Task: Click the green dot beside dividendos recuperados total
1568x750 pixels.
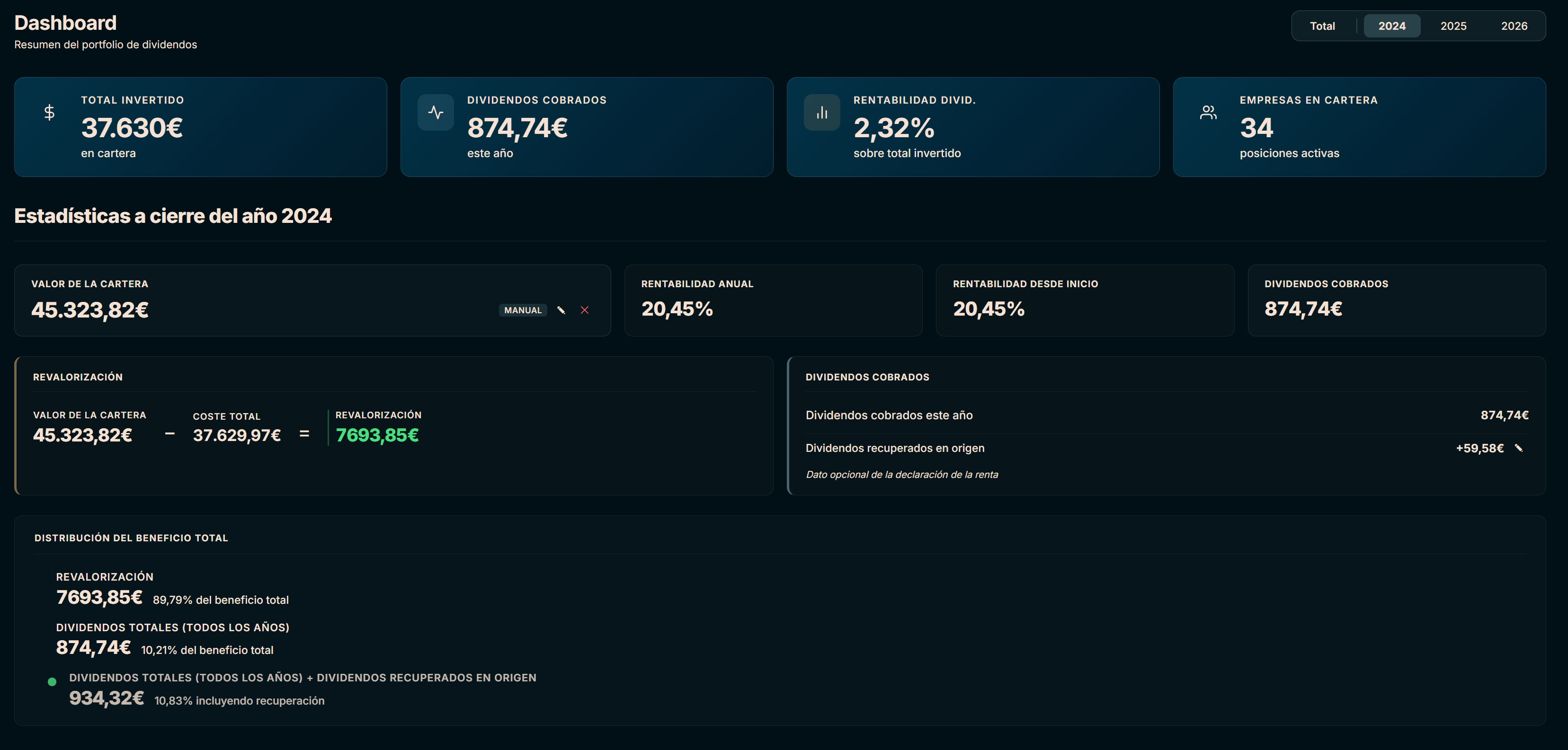Action: pos(52,682)
